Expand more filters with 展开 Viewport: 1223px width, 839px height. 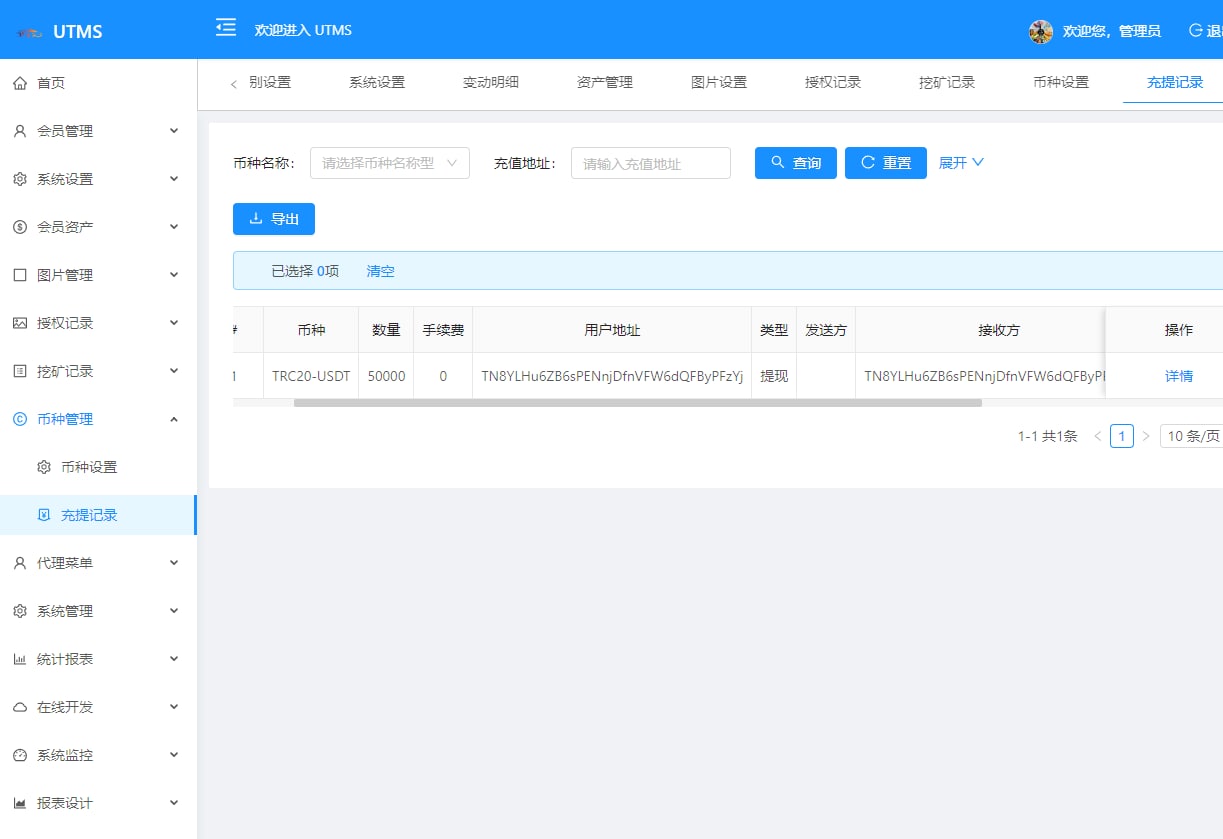click(x=961, y=163)
